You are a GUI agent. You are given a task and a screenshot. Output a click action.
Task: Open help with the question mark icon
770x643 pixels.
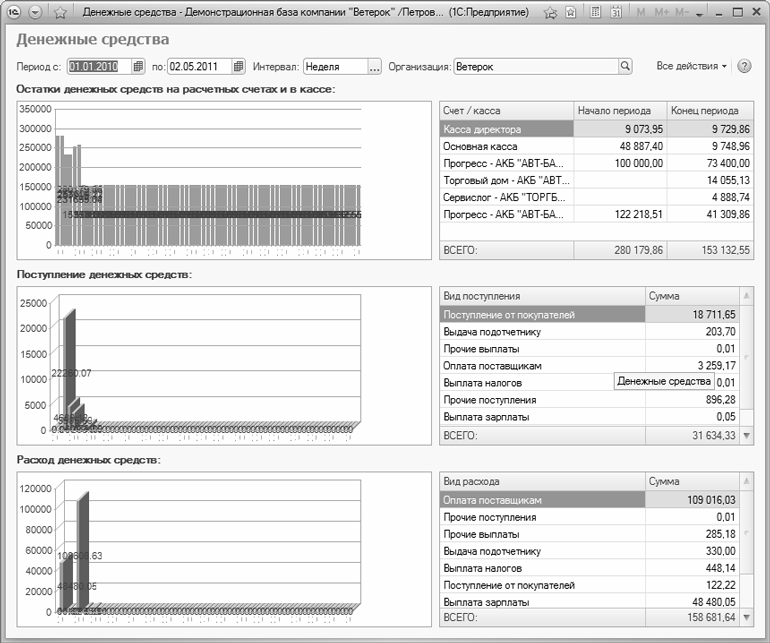[x=744, y=66]
